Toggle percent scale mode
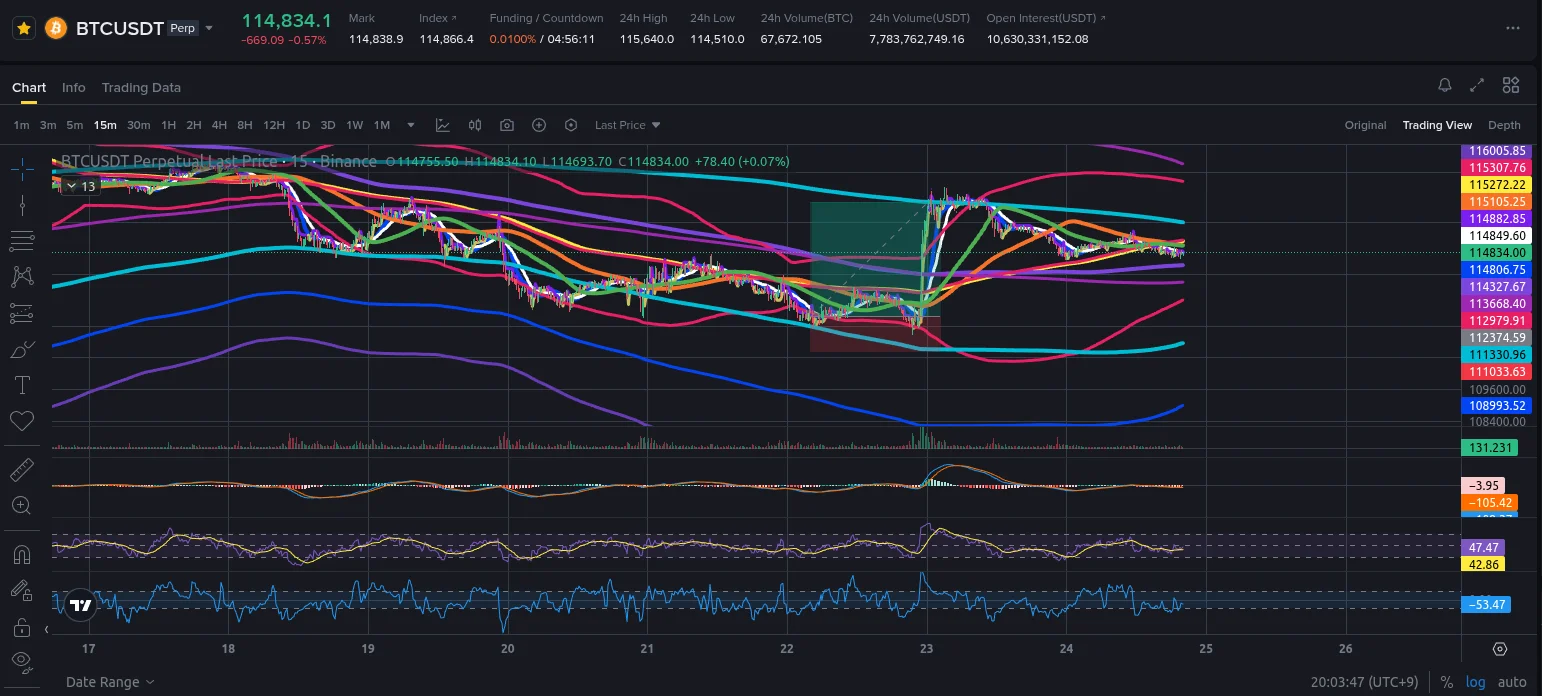The image size is (1542, 696). (x=1446, y=682)
